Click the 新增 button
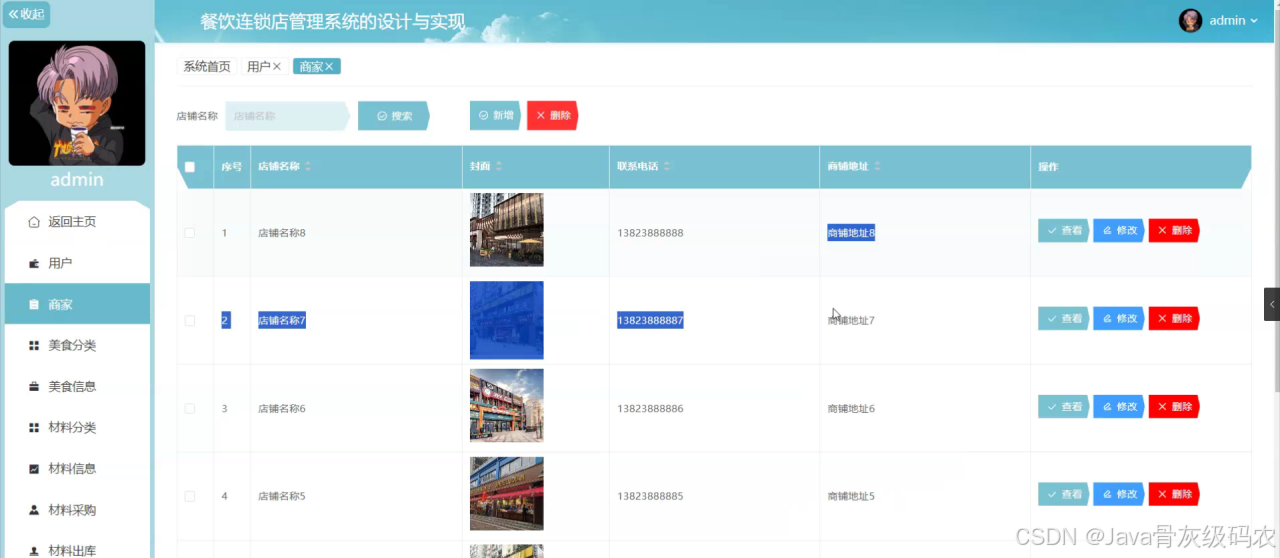 click(496, 116)
